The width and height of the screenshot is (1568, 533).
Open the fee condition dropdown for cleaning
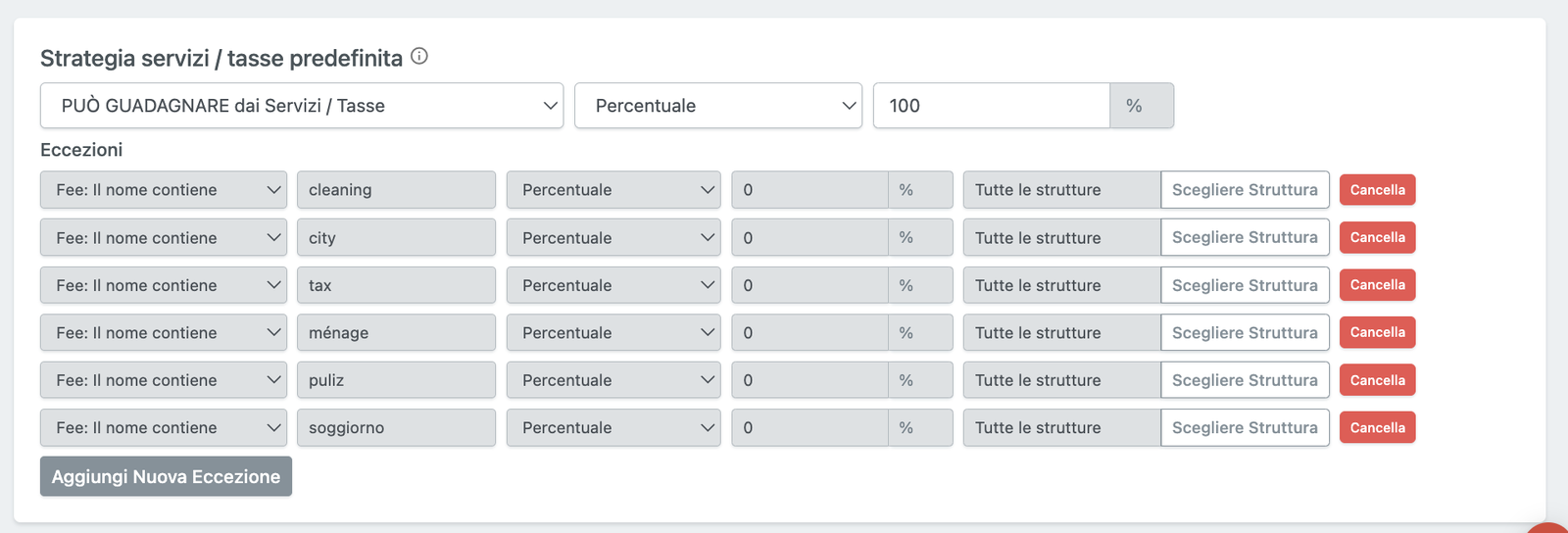tap(163, 190)
